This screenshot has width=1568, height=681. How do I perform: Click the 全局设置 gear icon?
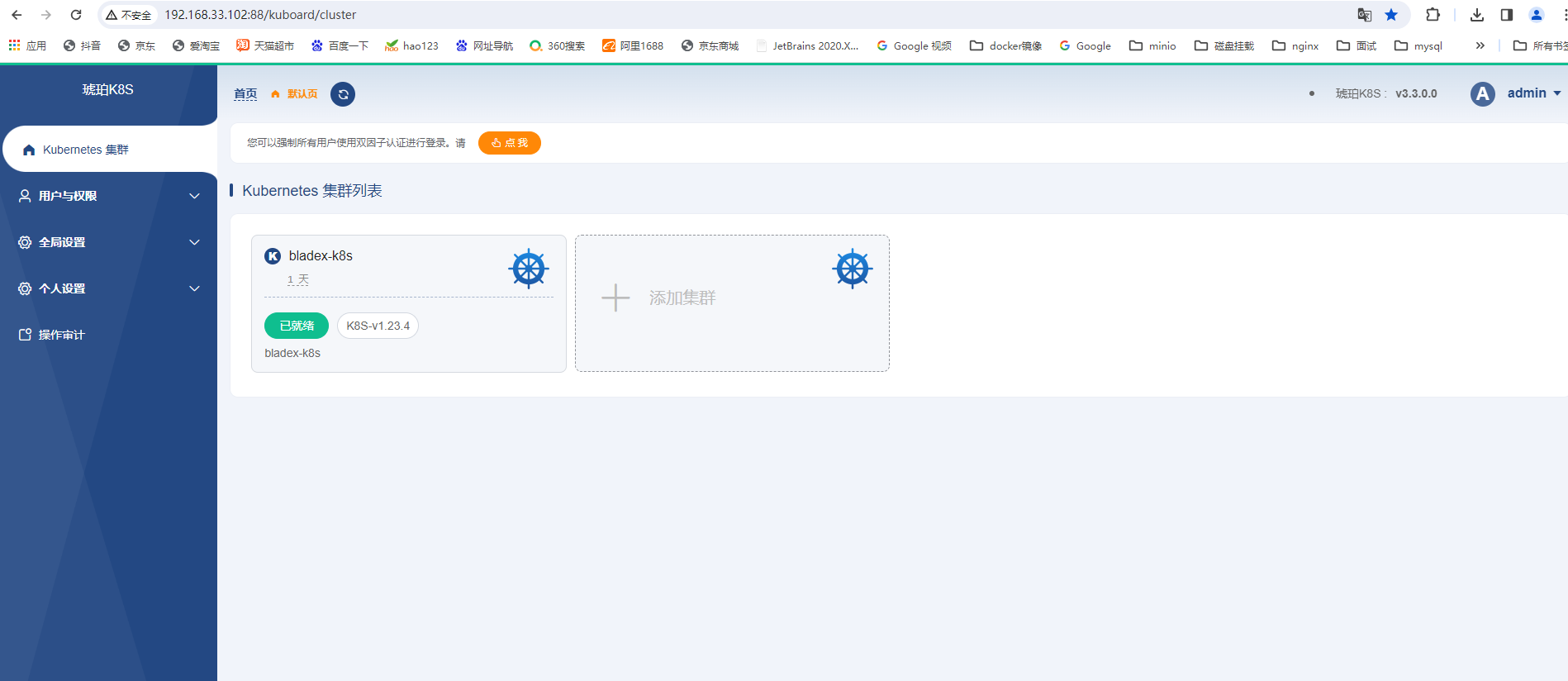coord(25,242)
